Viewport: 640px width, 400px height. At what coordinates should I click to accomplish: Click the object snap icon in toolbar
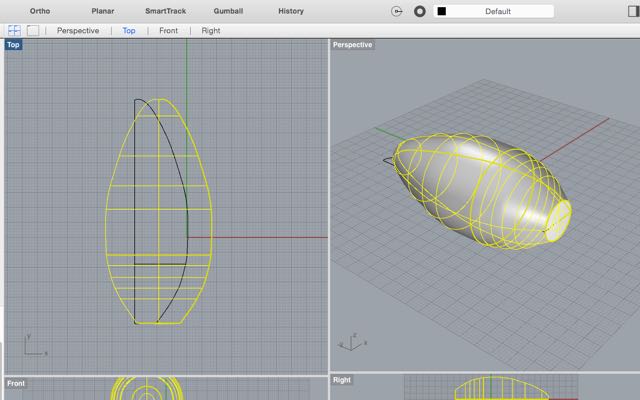397,11
